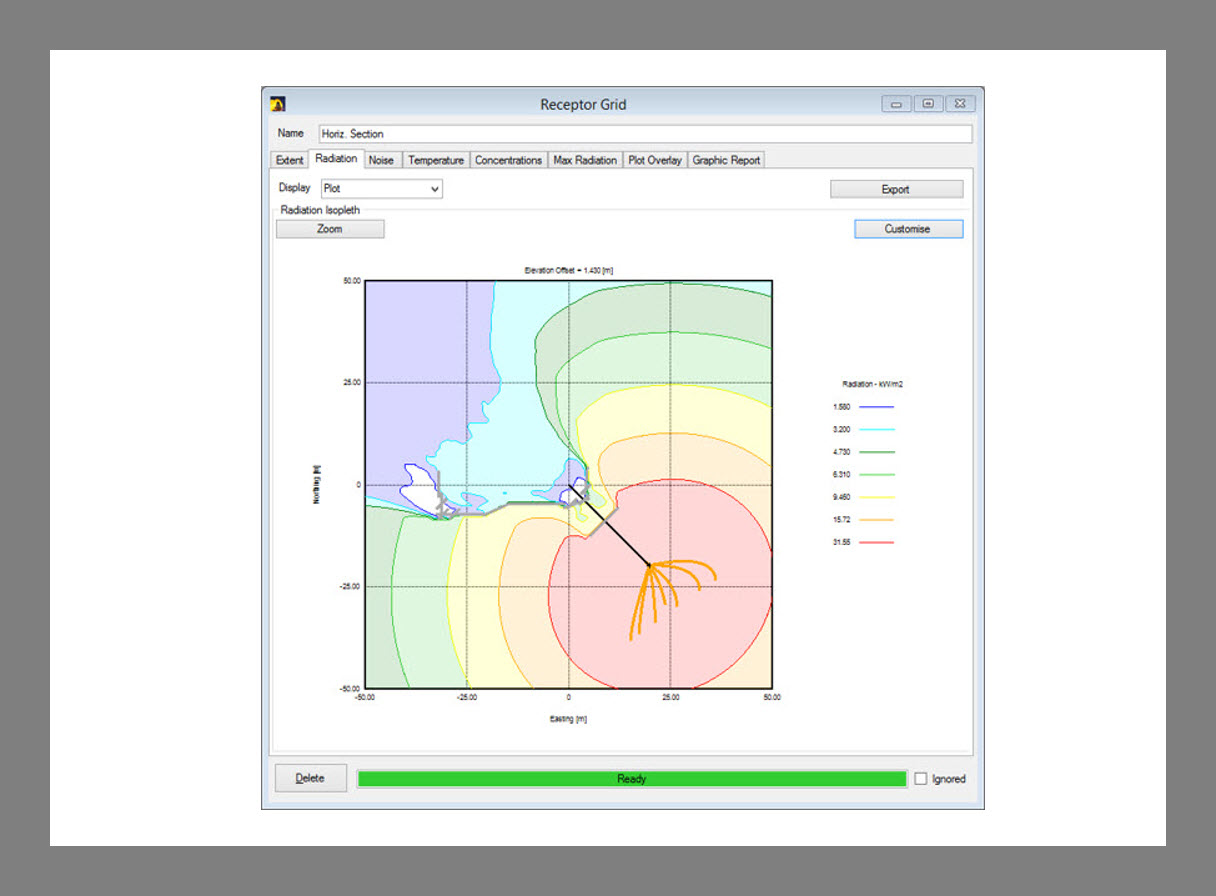Click the 'Name' label
Screen dimensions: 1216x896
pos(290,133)
